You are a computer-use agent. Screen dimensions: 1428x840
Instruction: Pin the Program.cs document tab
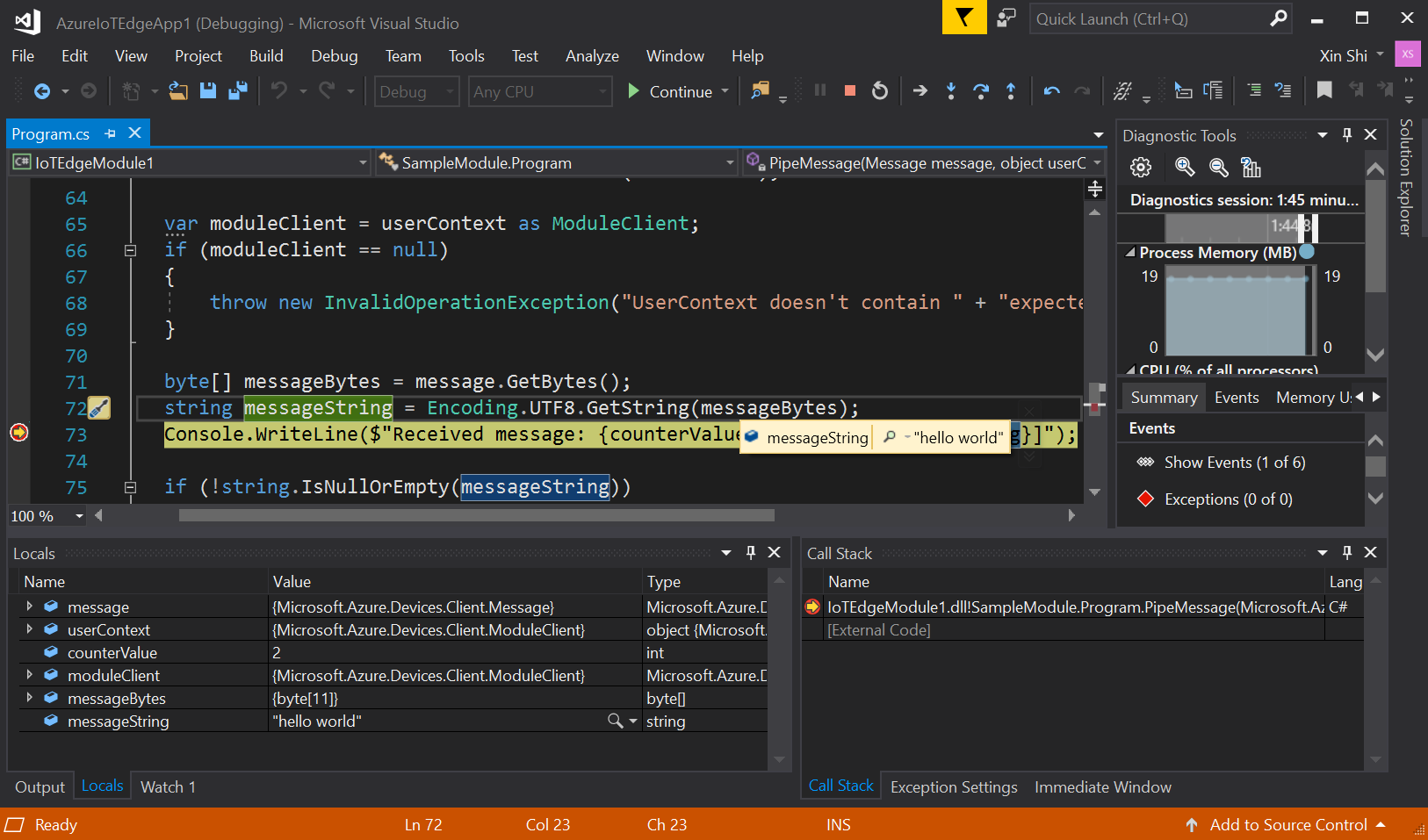[x=110, y=133]
